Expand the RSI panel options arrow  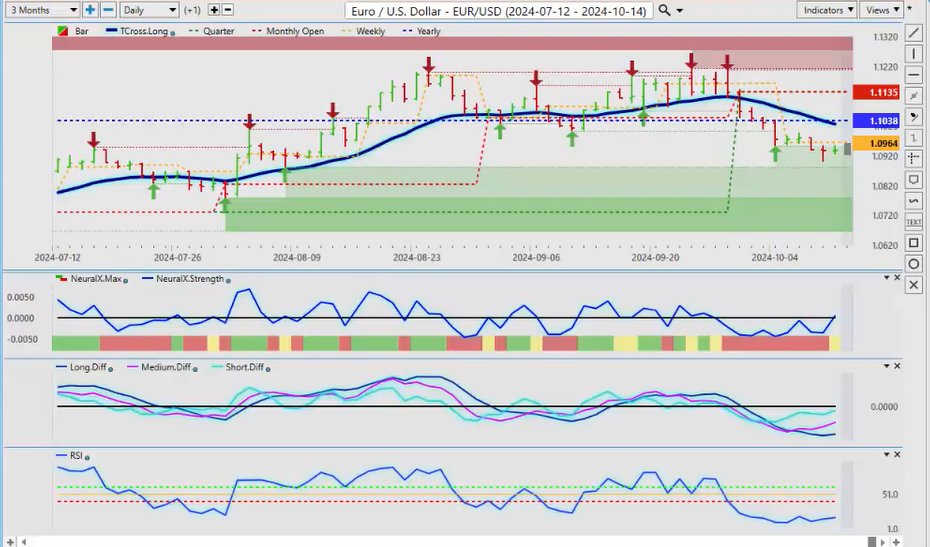[x=885, y=454]
